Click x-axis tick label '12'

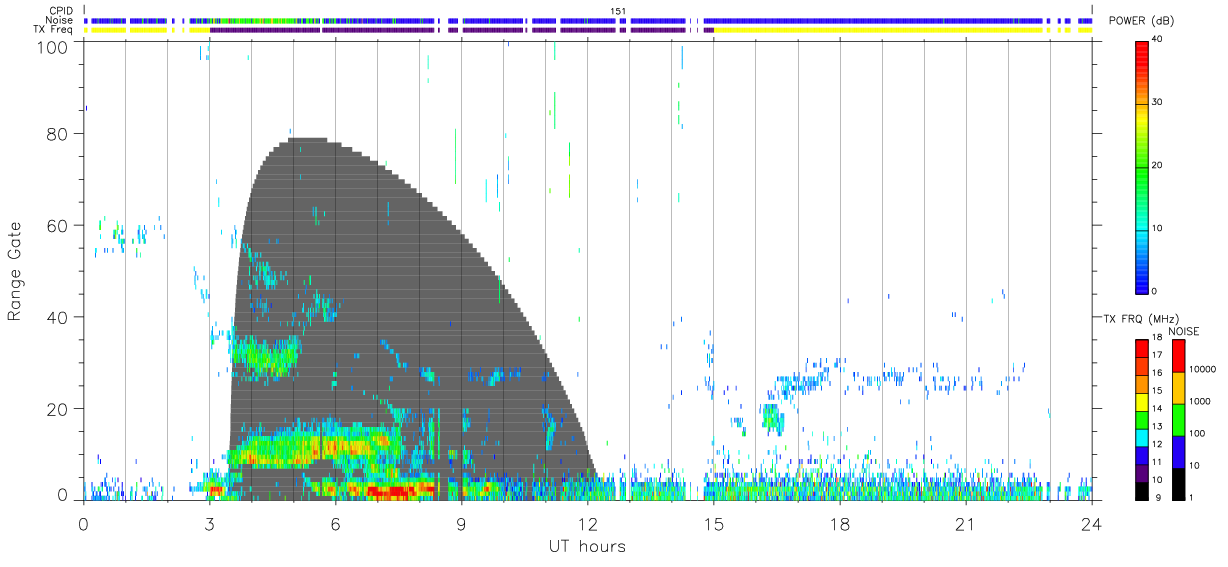[587, 524]
